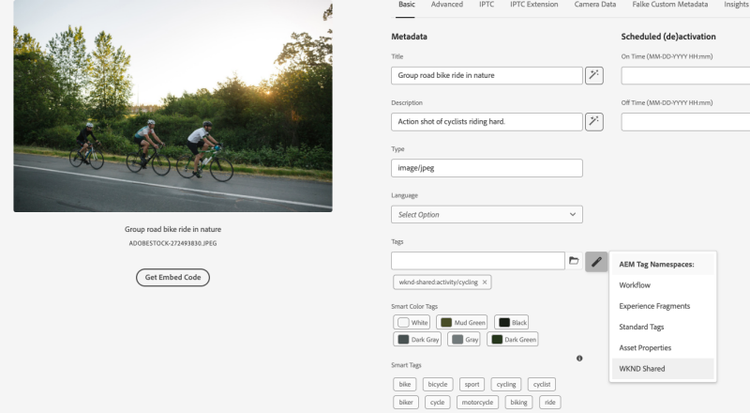Select the White smart color tag

point(416,322)
